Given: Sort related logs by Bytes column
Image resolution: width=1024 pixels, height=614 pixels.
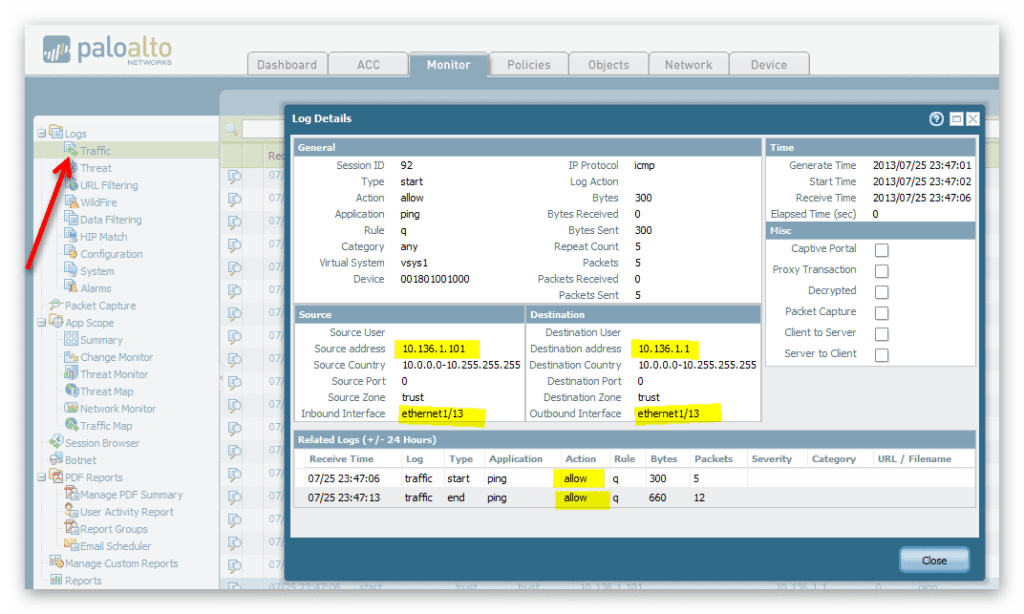Looking at the screenshot, I should [x=664, y=459].
